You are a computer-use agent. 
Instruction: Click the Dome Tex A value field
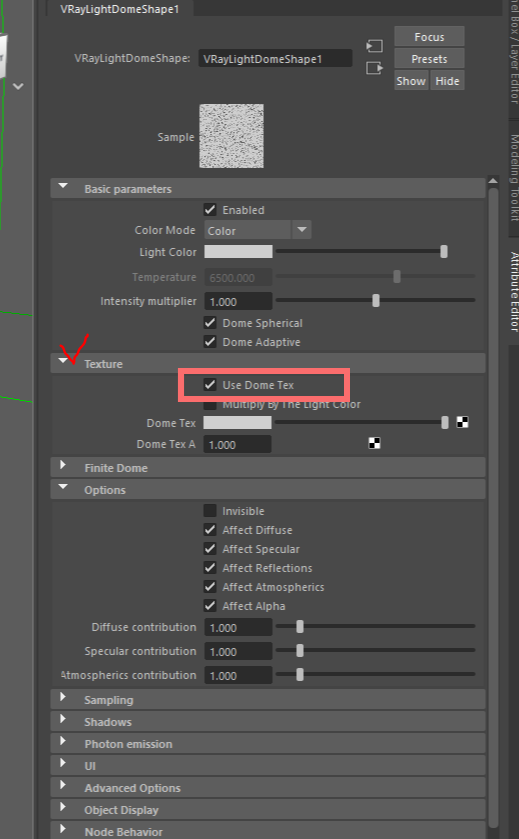click(238, 444)
